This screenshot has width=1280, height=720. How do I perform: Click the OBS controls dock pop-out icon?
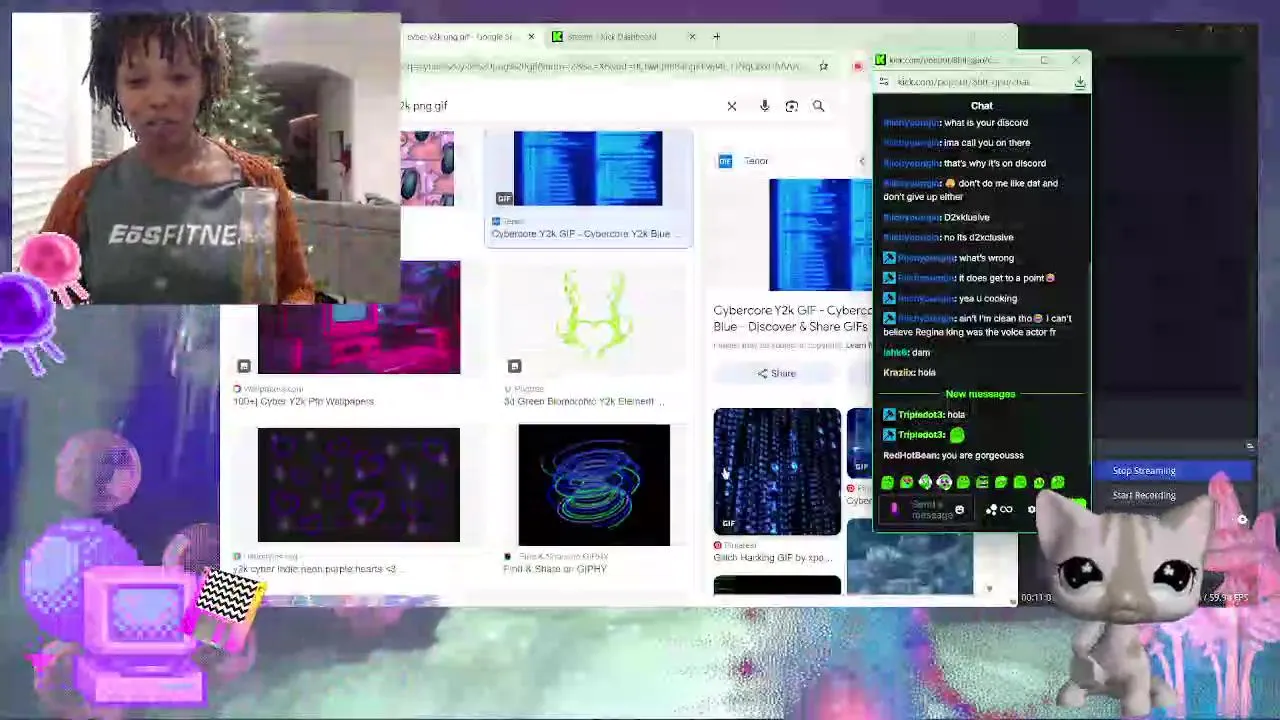(x=1249, y=446)
